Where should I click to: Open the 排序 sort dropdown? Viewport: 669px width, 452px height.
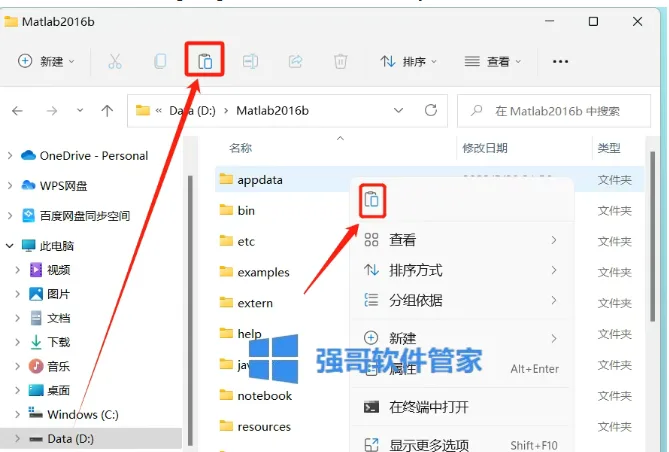409,61
